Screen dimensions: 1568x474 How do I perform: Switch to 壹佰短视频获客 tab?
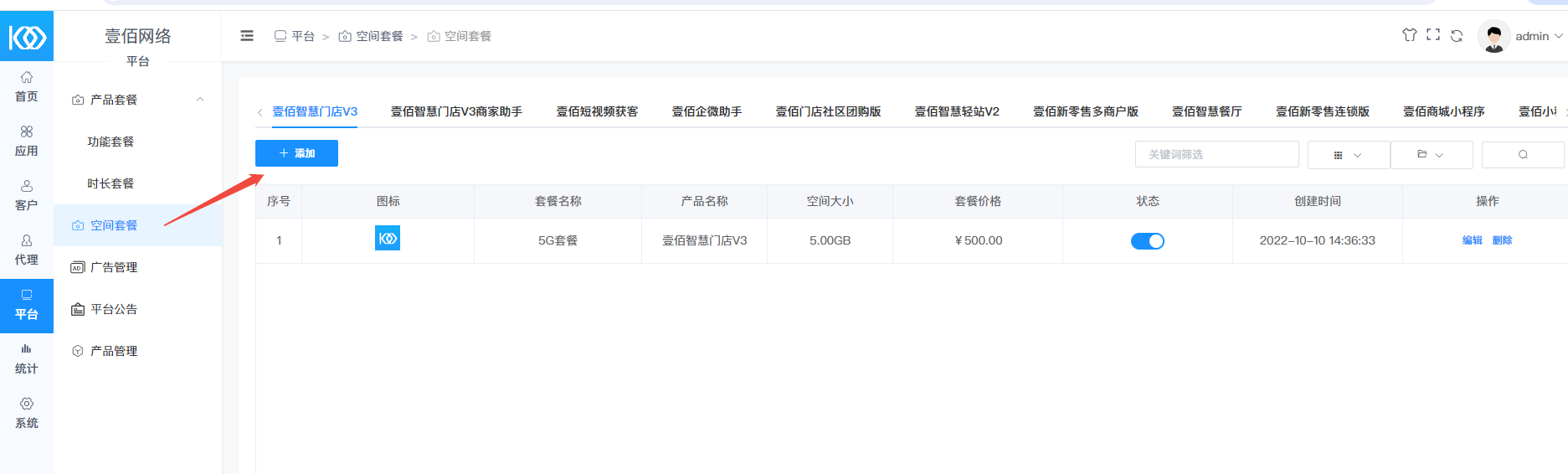[597, 111]
